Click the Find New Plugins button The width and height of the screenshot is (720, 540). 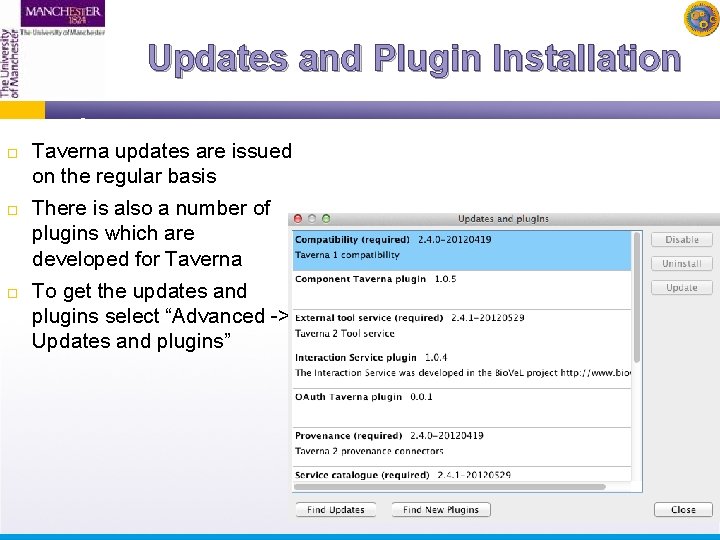(x=441, y=510)
